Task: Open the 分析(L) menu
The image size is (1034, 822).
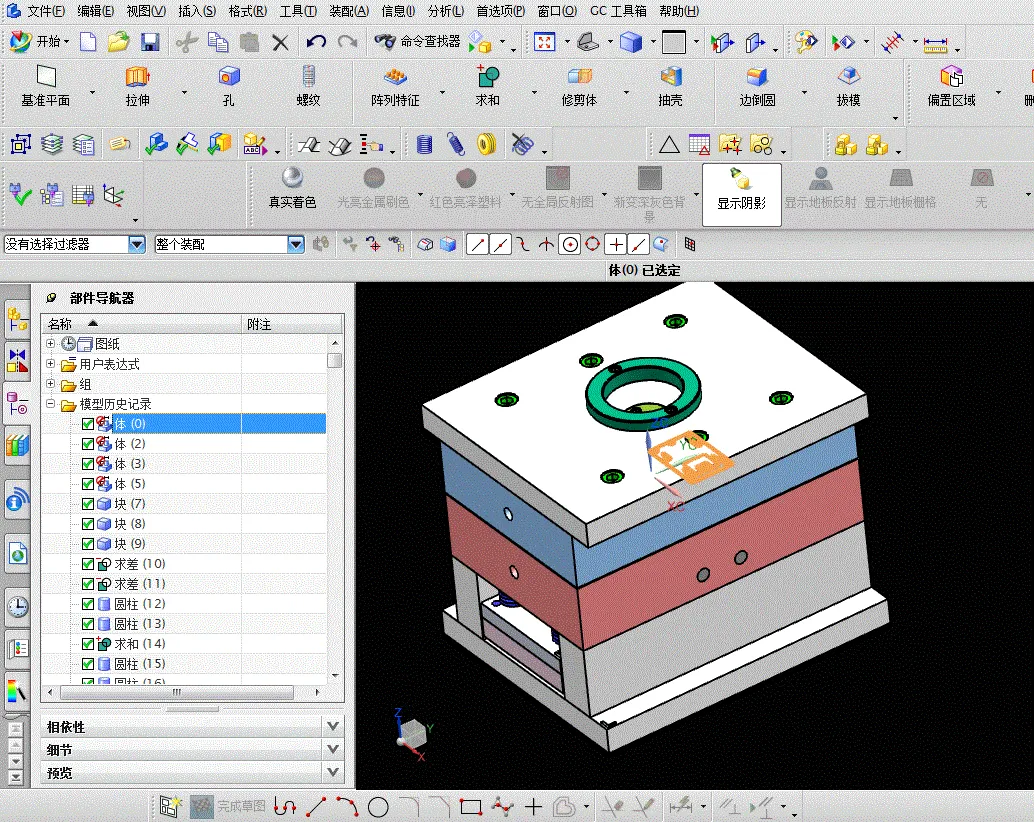Action: coord(446,11)
